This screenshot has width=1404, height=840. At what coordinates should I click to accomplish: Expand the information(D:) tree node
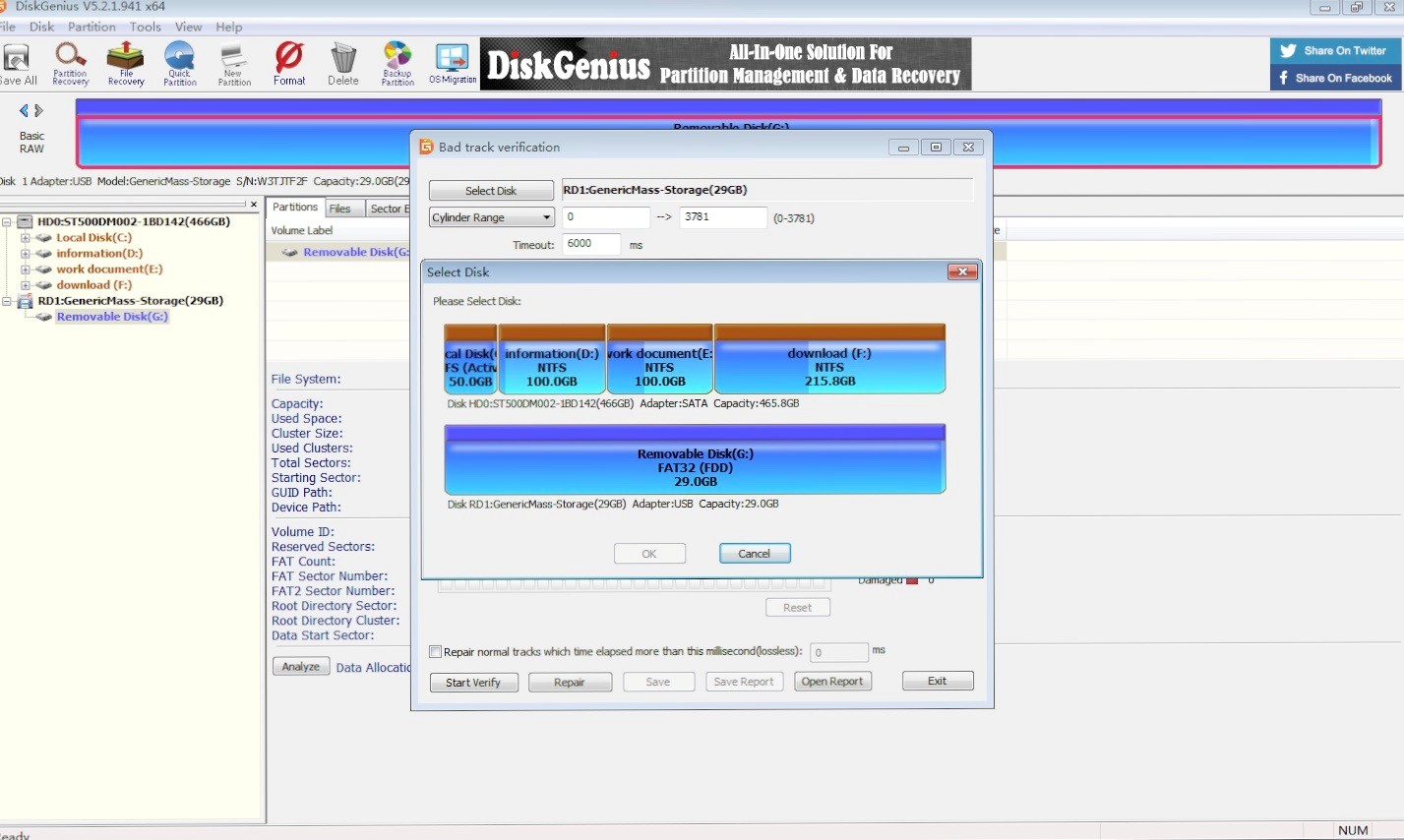point(26,254)
